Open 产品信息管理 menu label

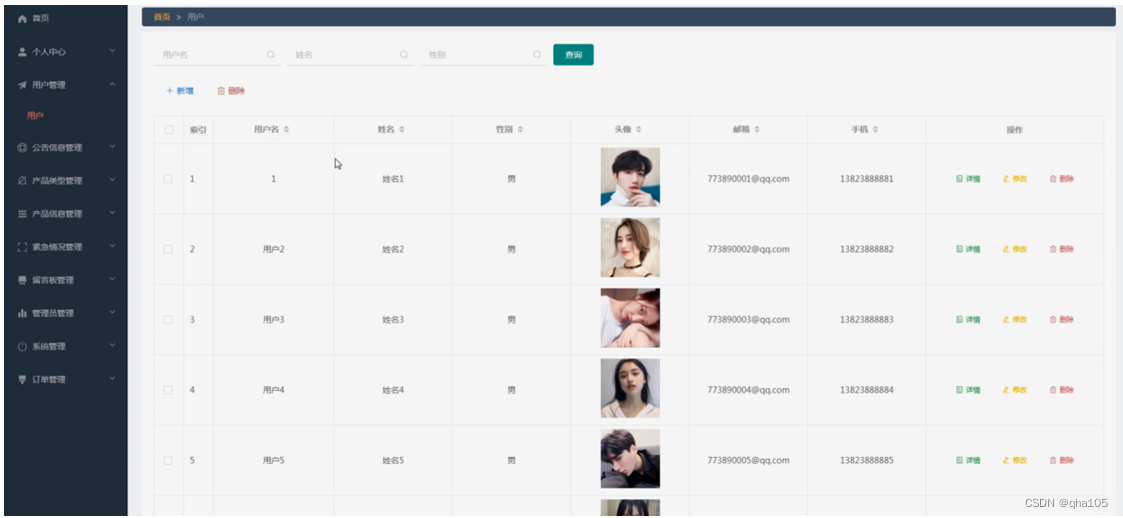(x=57, y=214)
